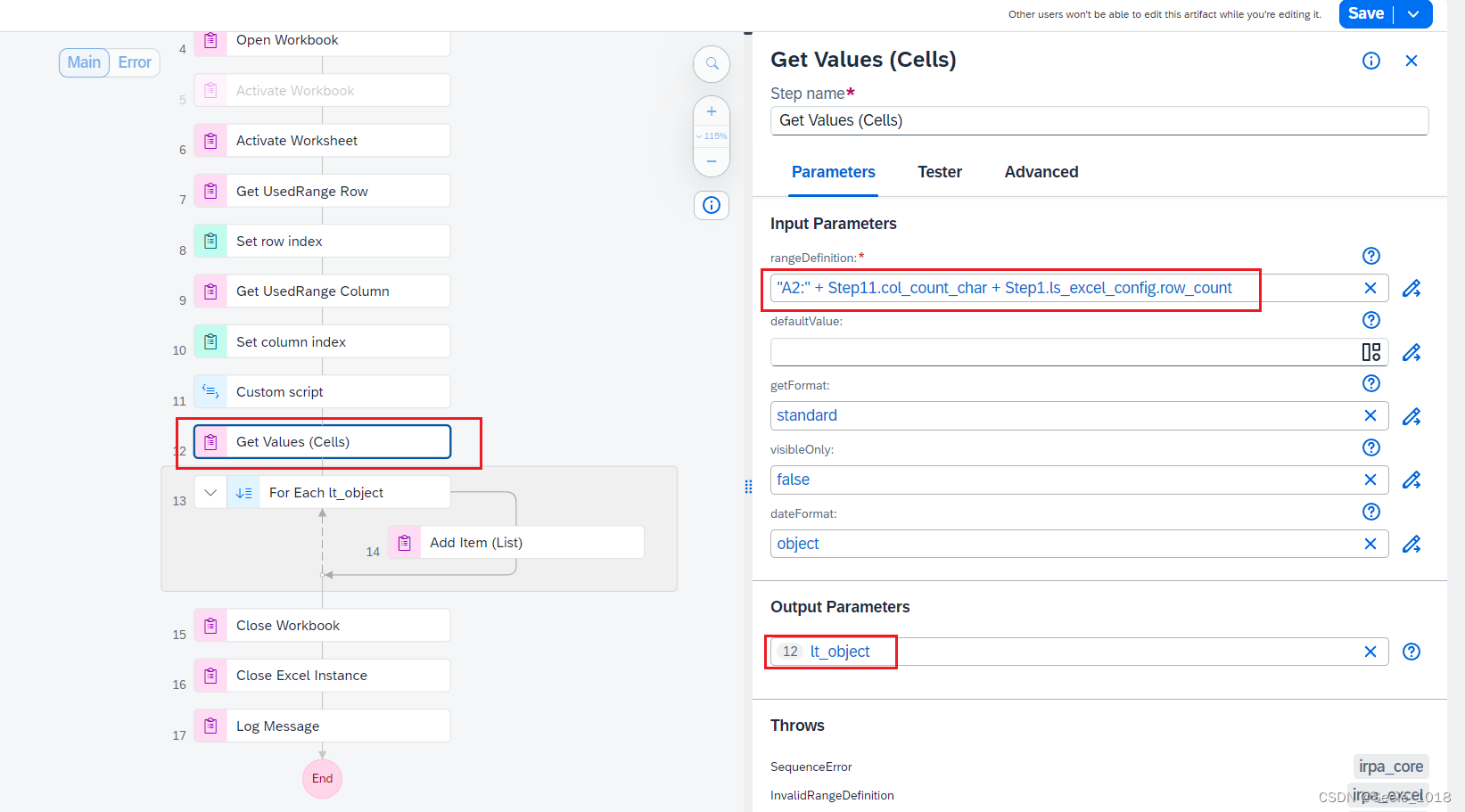Open help for visibleOnly
The image size is (1465, 812).
pos(1371,447)
